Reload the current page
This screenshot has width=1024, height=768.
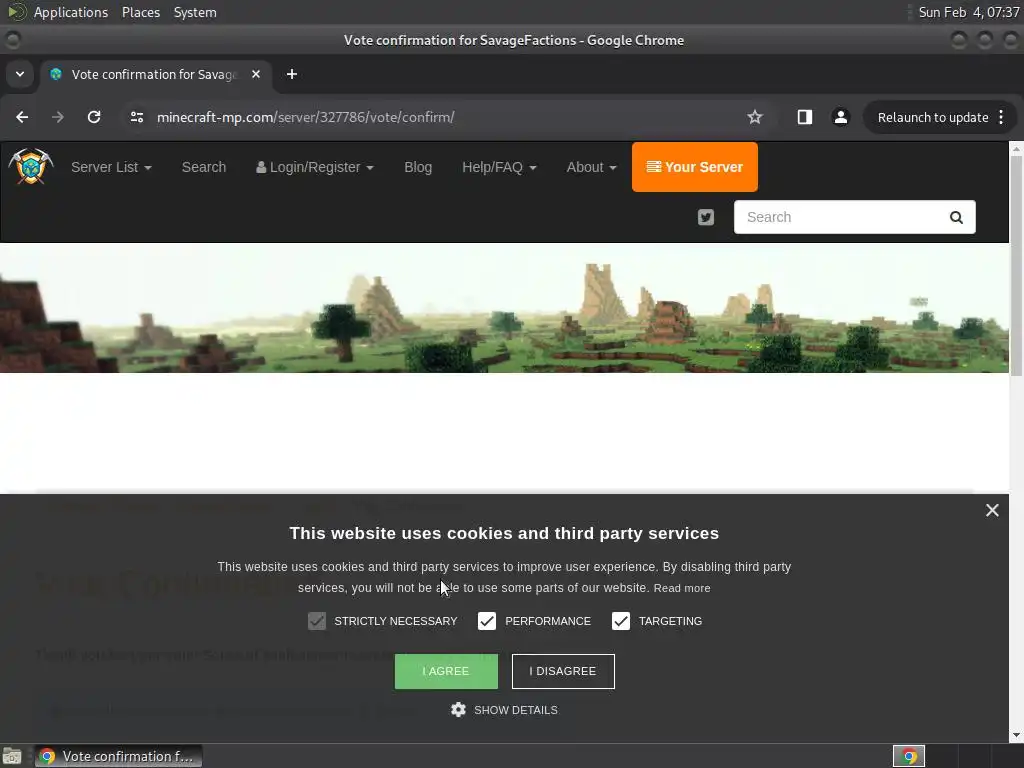point(94,117)
